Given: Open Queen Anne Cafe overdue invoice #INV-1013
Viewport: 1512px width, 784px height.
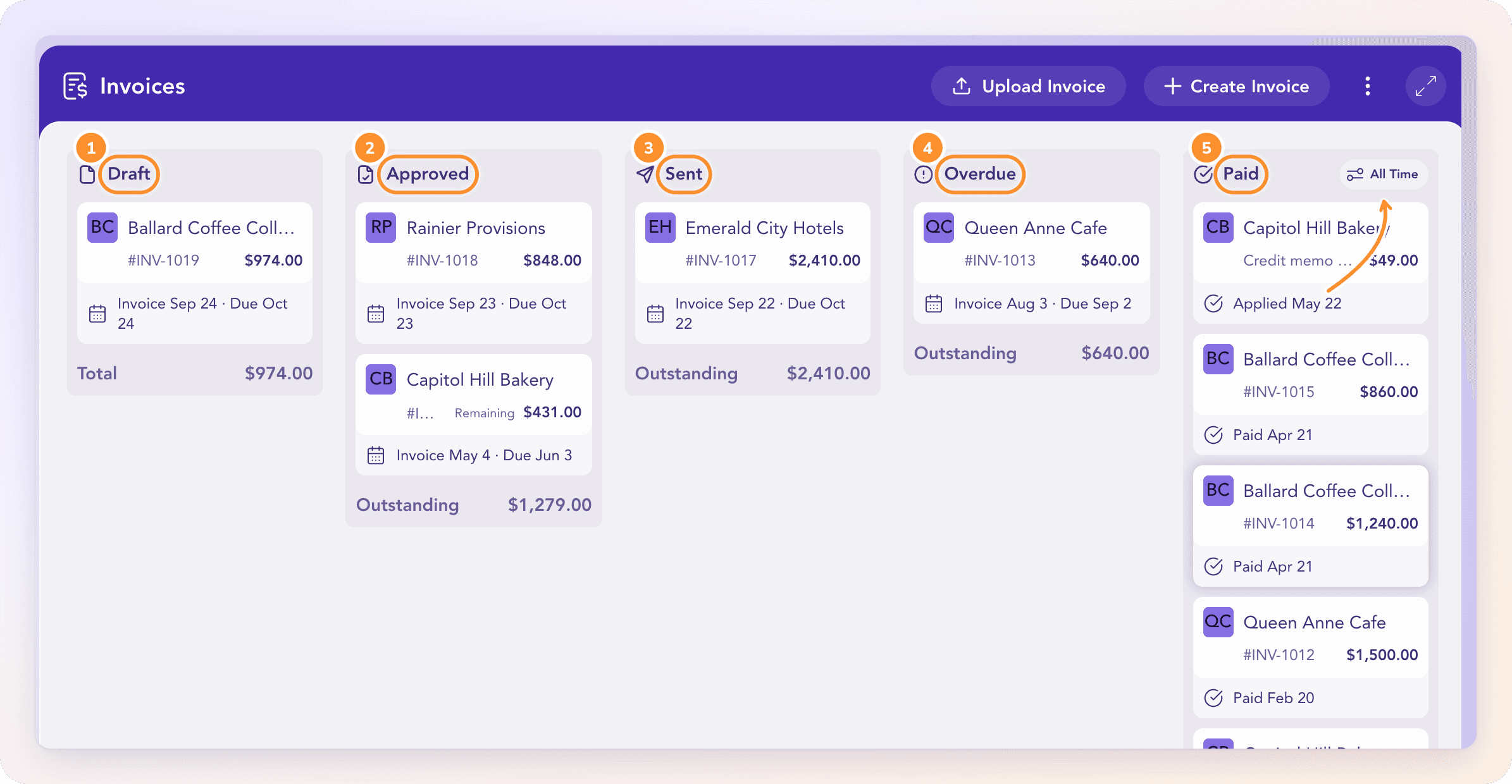Looking at the screenshot, I should (x=1032, y=263).
